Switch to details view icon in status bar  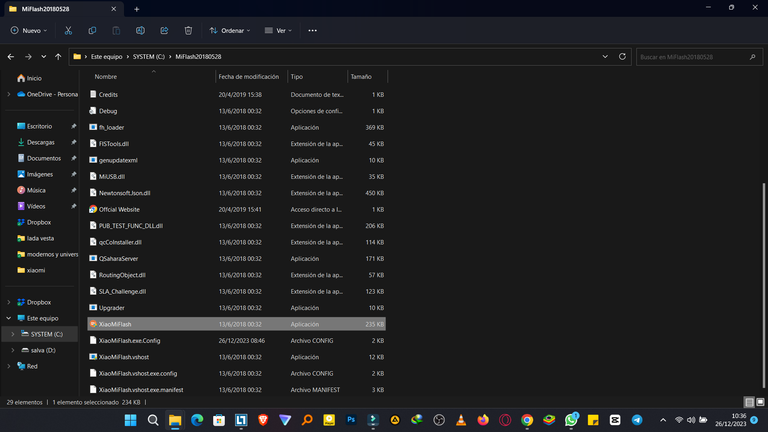coord(749,402)
